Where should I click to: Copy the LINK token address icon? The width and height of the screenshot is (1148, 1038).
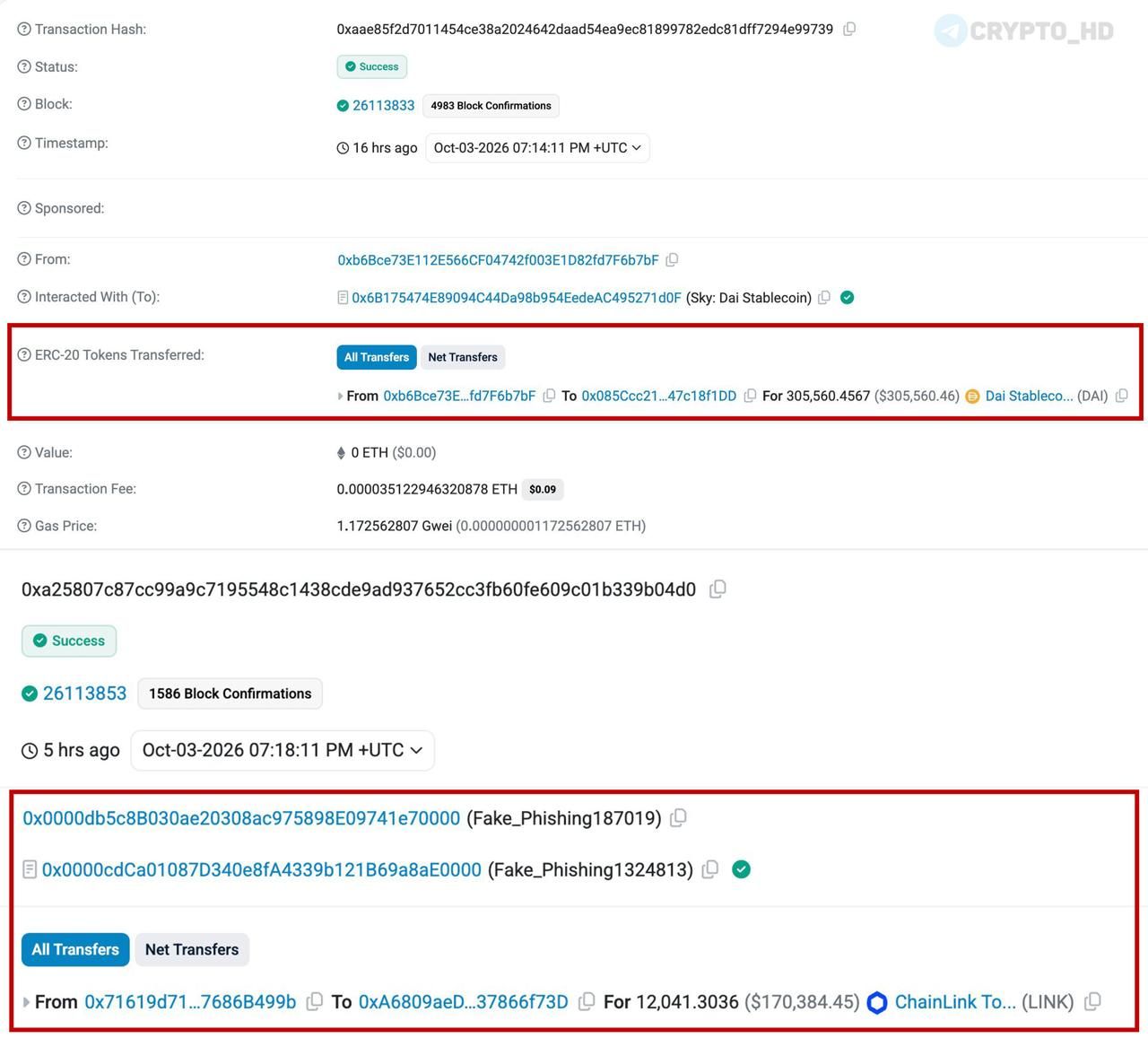tap(1092, 1001)
